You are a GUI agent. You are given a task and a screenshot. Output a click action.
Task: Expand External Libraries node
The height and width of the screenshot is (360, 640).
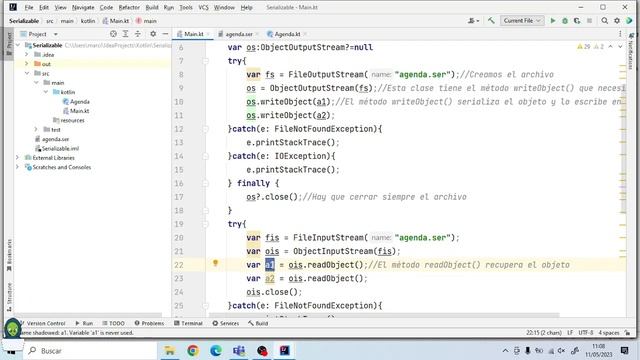[18, 158]
